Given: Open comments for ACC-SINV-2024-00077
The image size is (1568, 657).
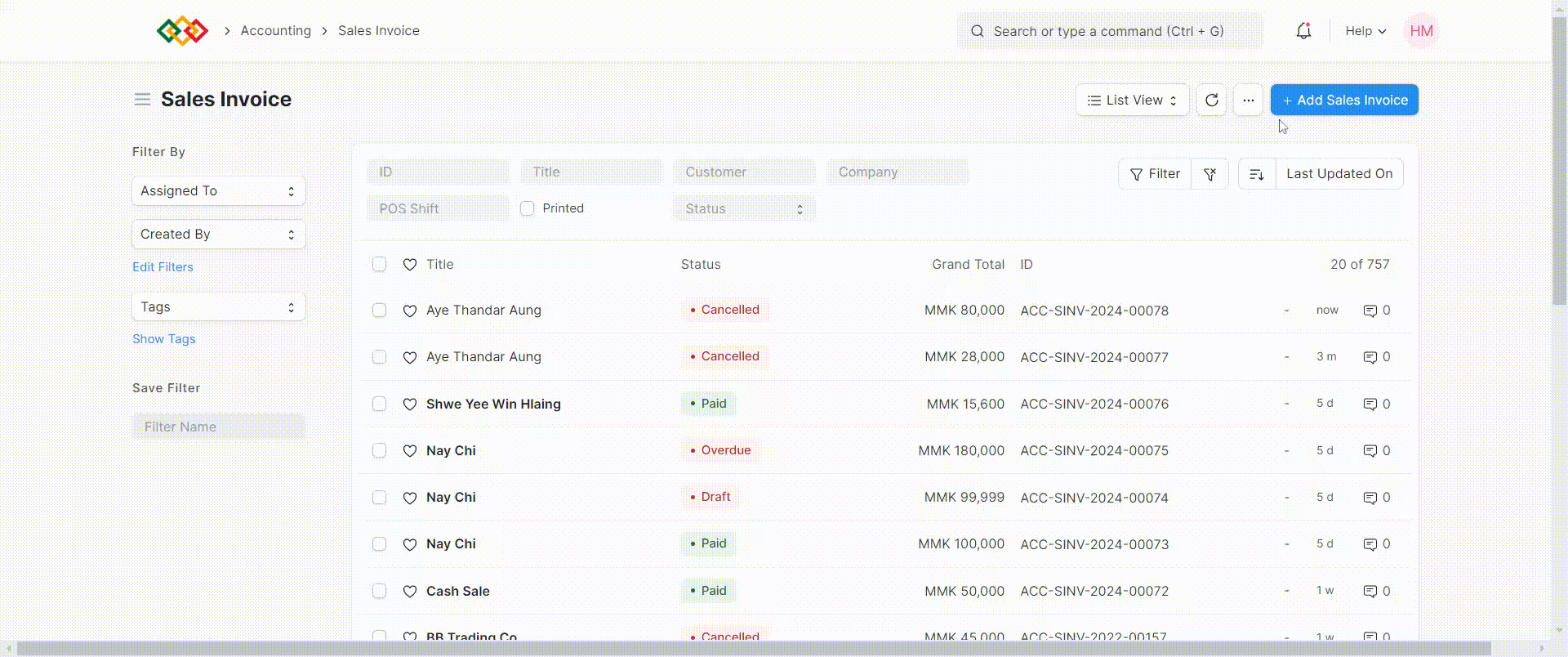Looking at the screenshot, I should (1377, 357).
